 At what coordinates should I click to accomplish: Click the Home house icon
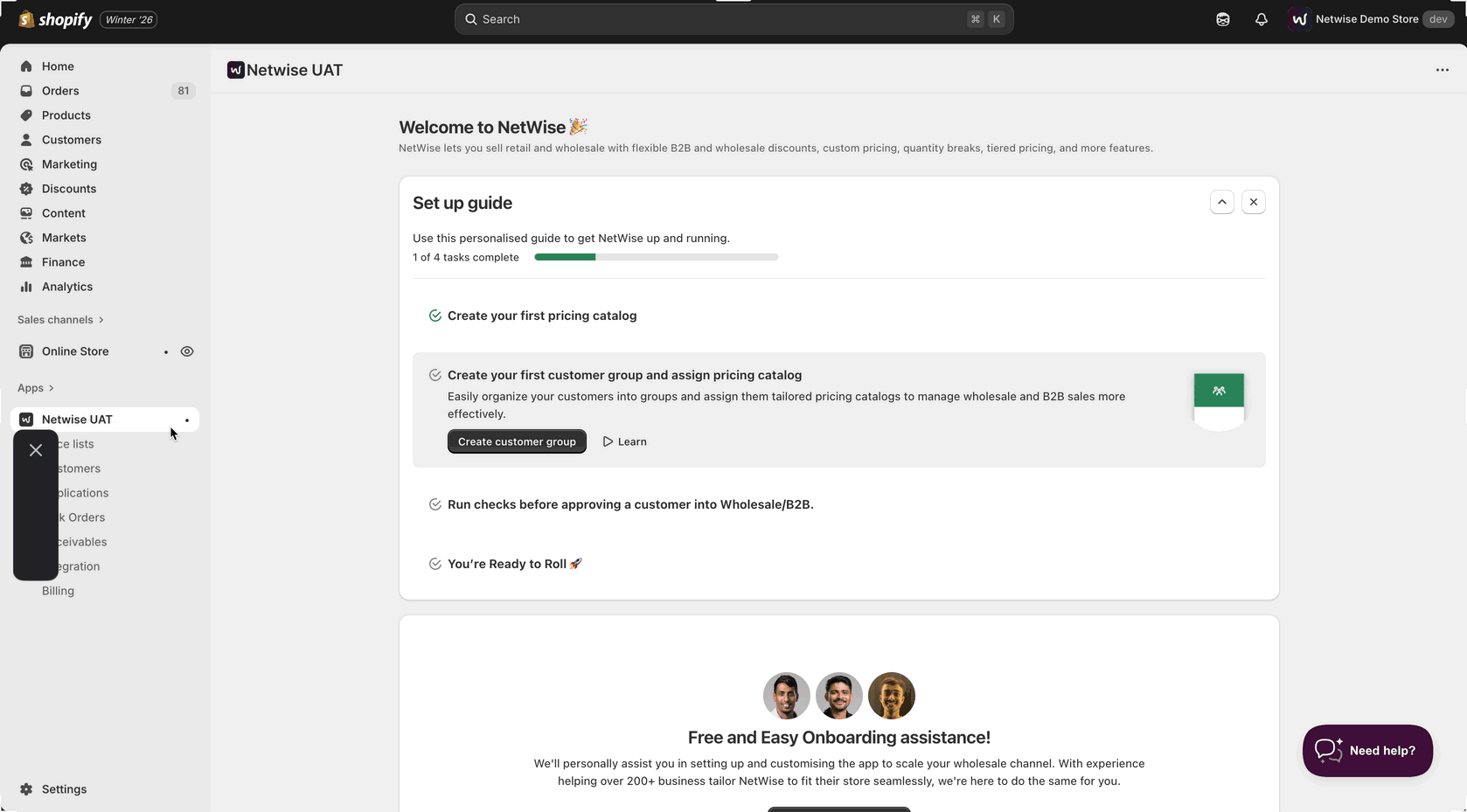(26, 66)
